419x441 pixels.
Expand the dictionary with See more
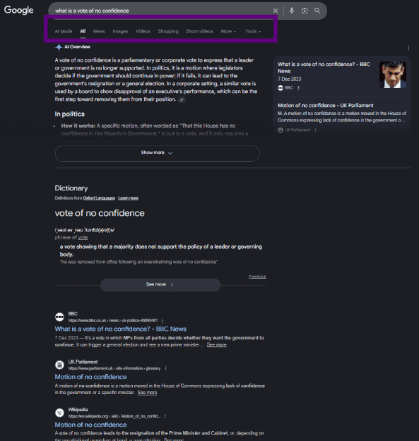click(160, 285)
